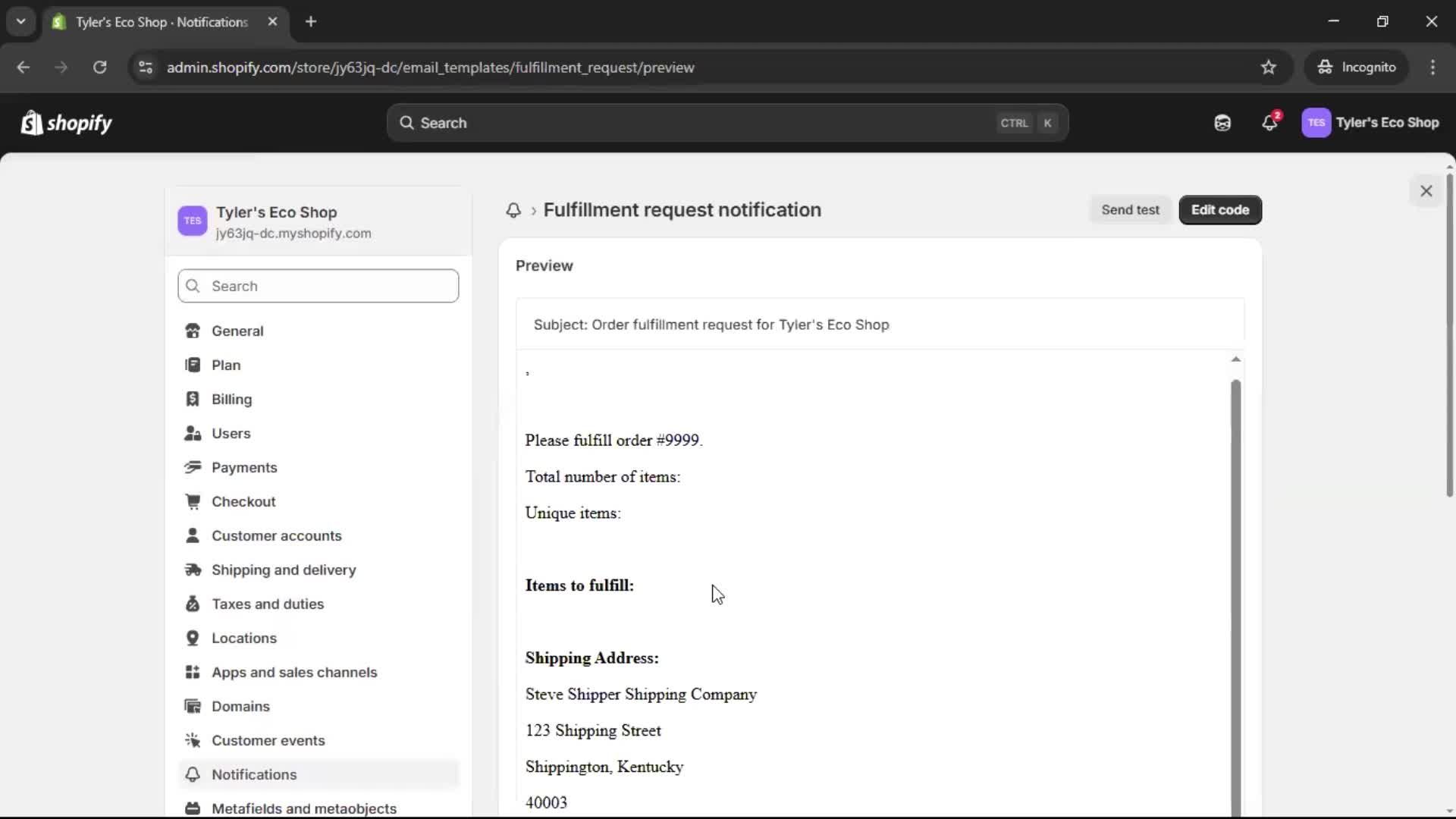Open the browser menu with three dots

point(1433,67)
